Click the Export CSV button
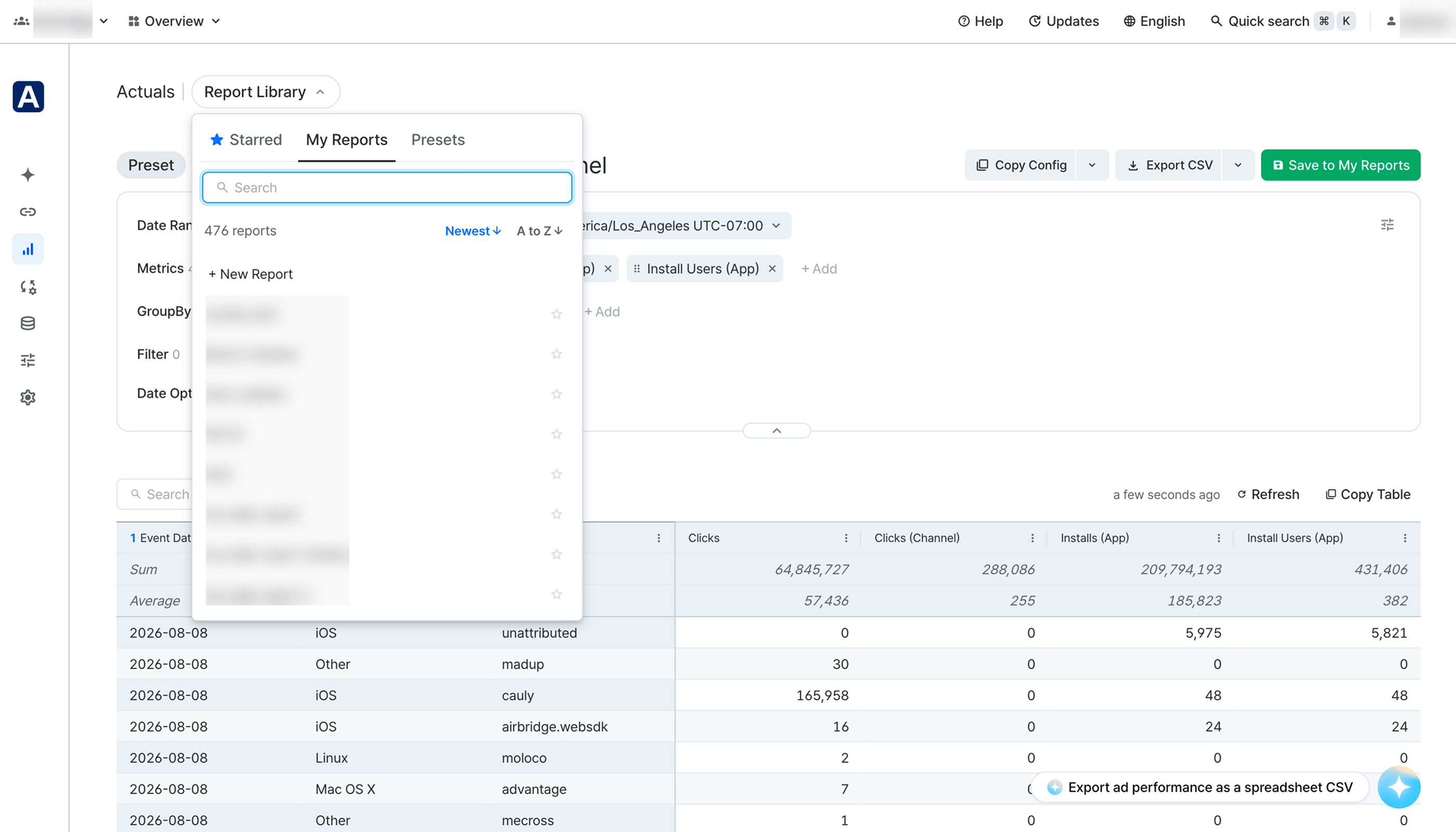1456x832 pixels. pyautogui.click(x=1169, y=165)
